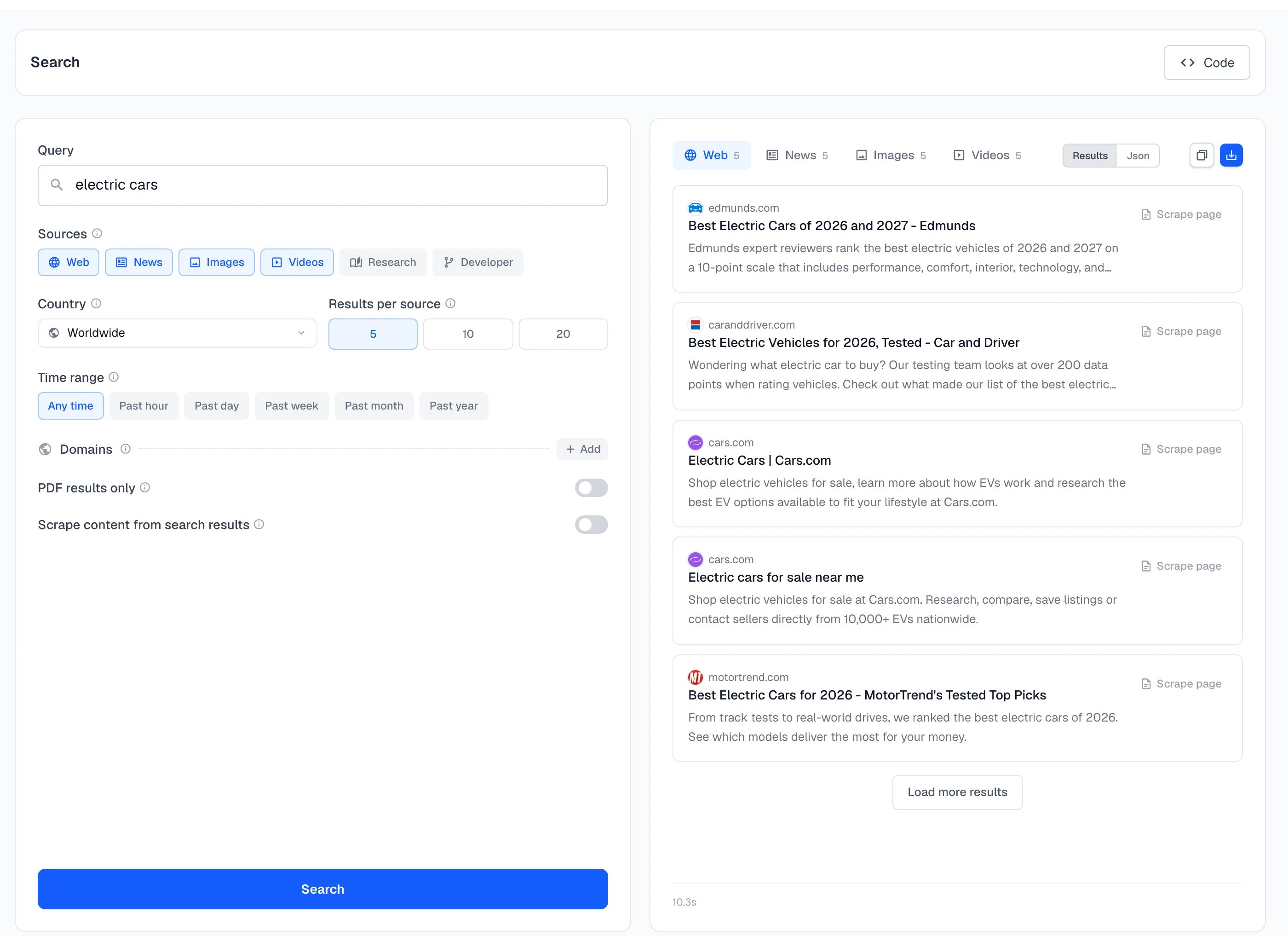Click the blue Search button
The height and width of the screenshot is (936, 1288).
point(322,889)
